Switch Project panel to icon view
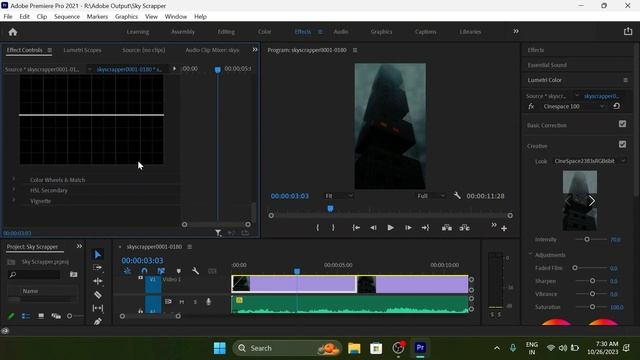 click(x=41, y=316)
